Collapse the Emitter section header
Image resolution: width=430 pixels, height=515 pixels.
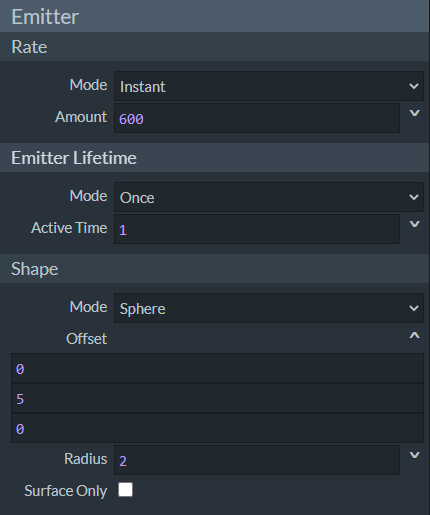215,16
